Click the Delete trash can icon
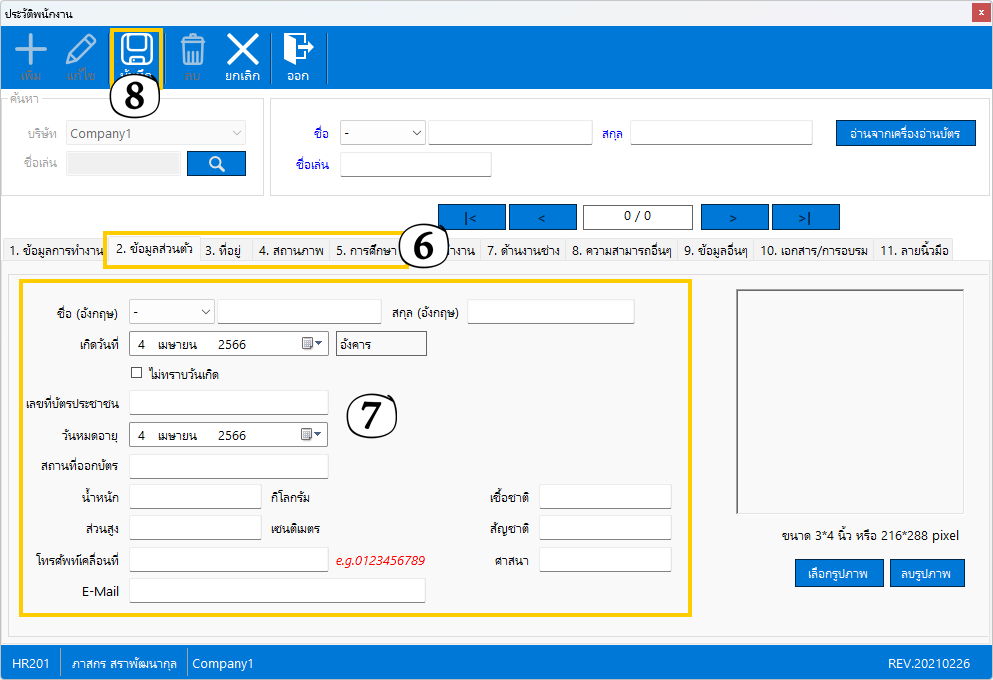Image resolution: width=993 pixels, height=680 pixels. tap(192, 52)
